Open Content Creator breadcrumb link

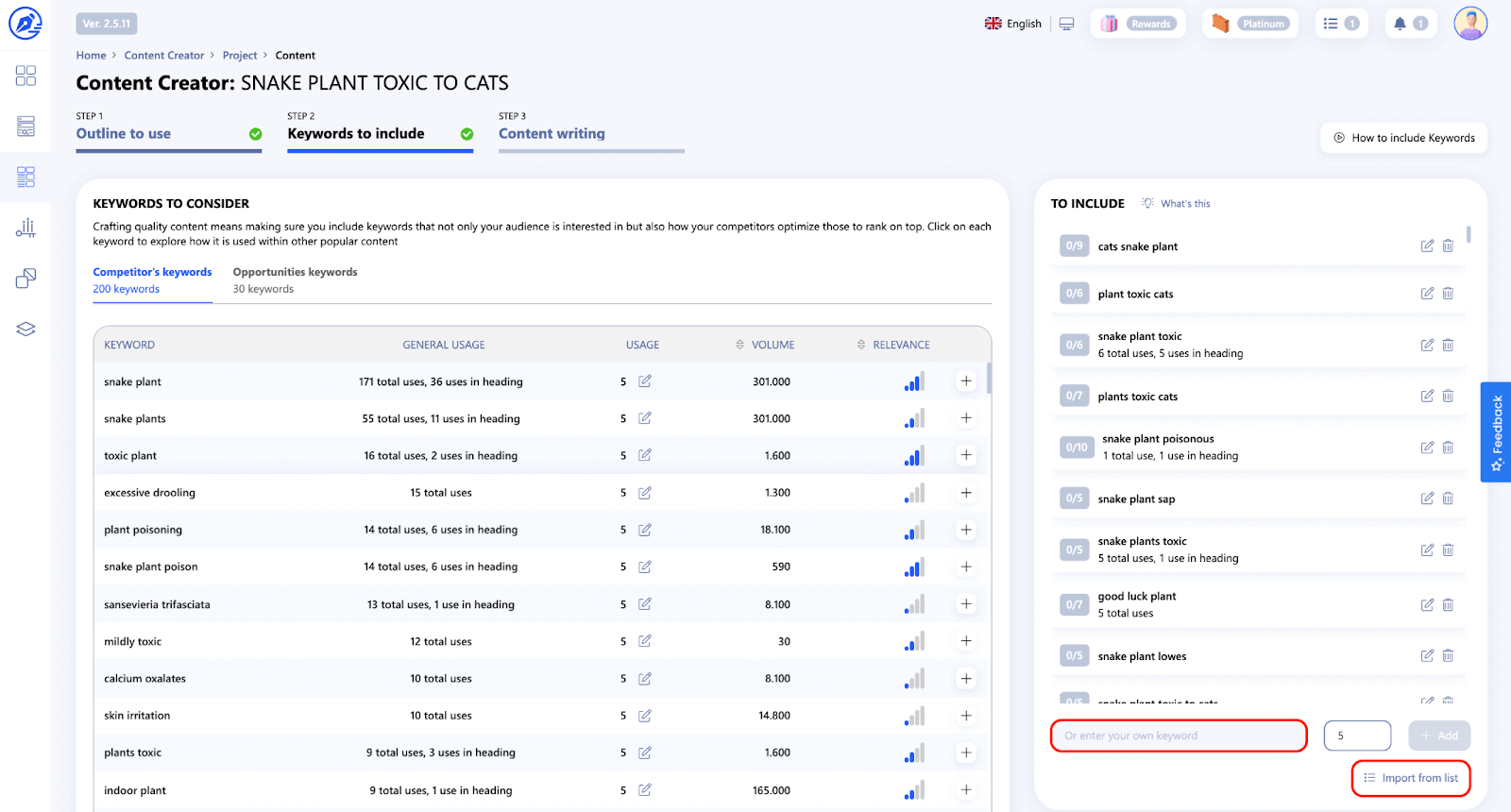click(164, 56)
